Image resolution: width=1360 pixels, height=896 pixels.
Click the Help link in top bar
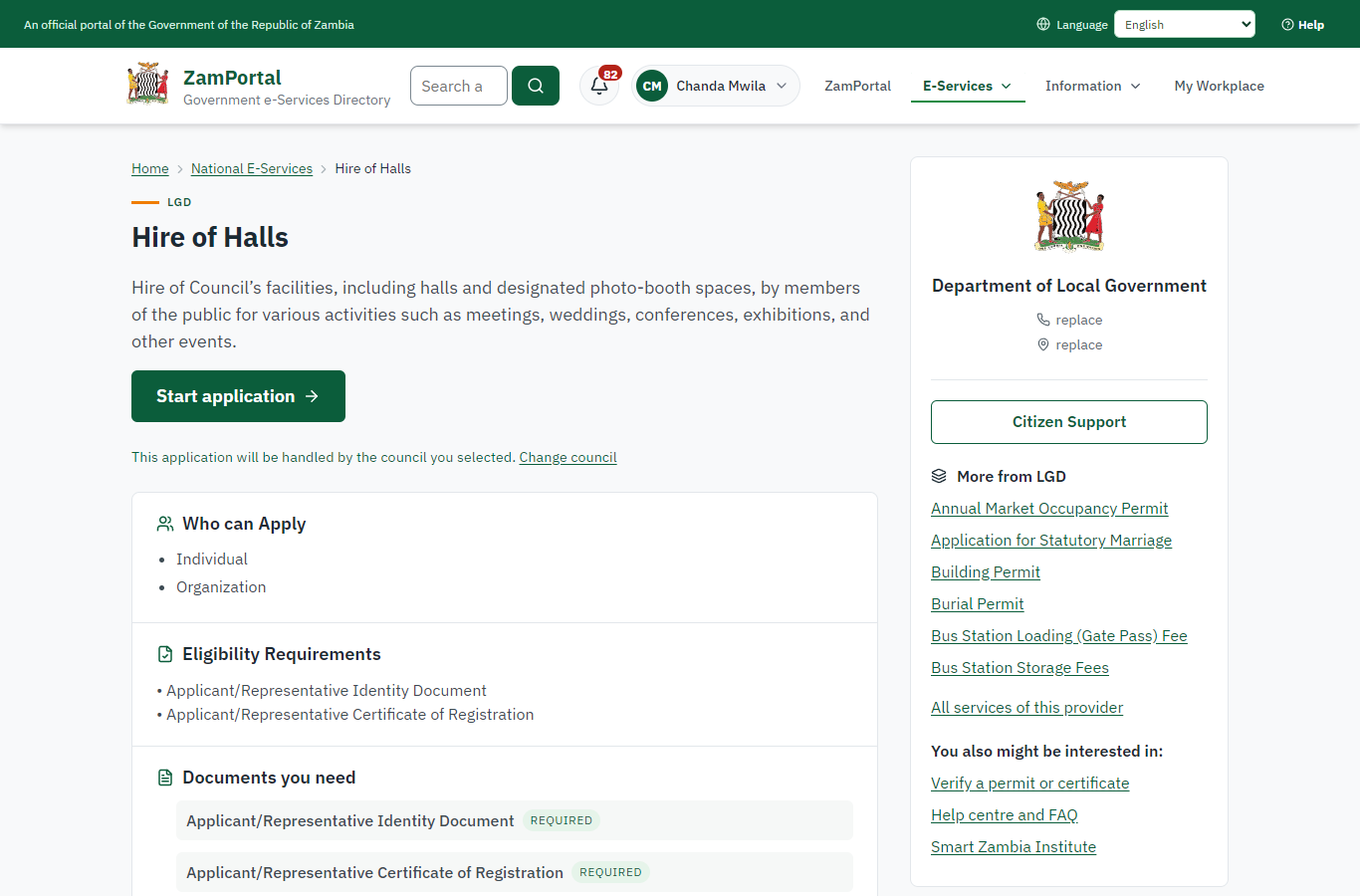tap(1303, 25)
